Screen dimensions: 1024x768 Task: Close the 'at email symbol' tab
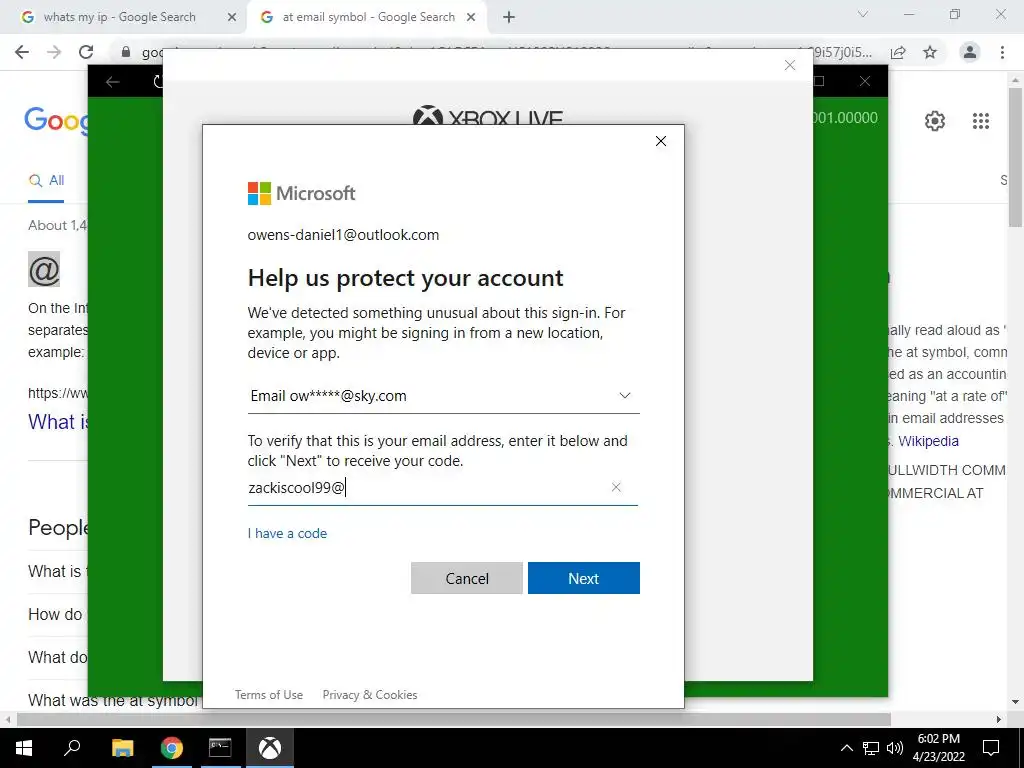pos(471,18)
